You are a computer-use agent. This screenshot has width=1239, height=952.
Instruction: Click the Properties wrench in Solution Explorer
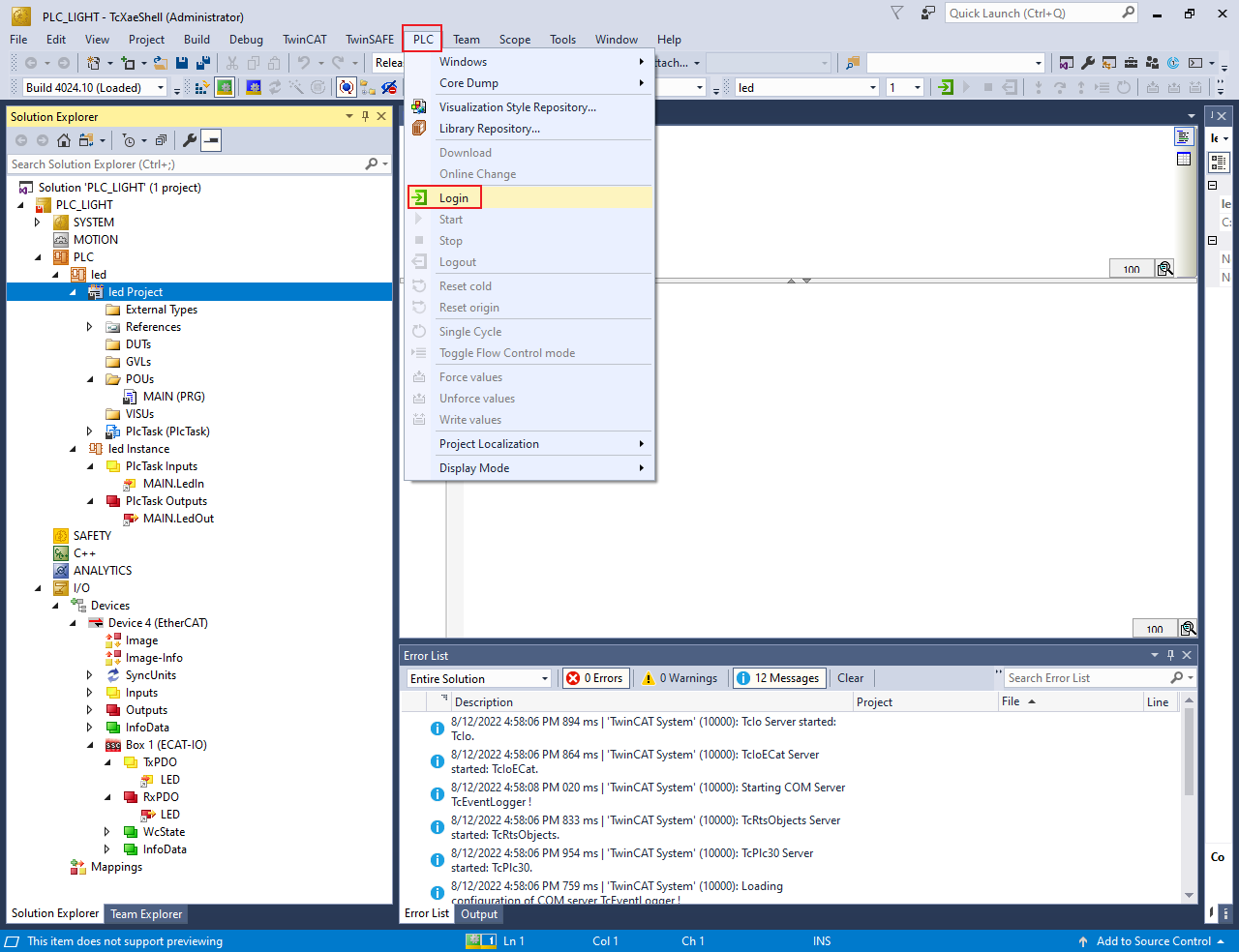click(x=190, y=140)
